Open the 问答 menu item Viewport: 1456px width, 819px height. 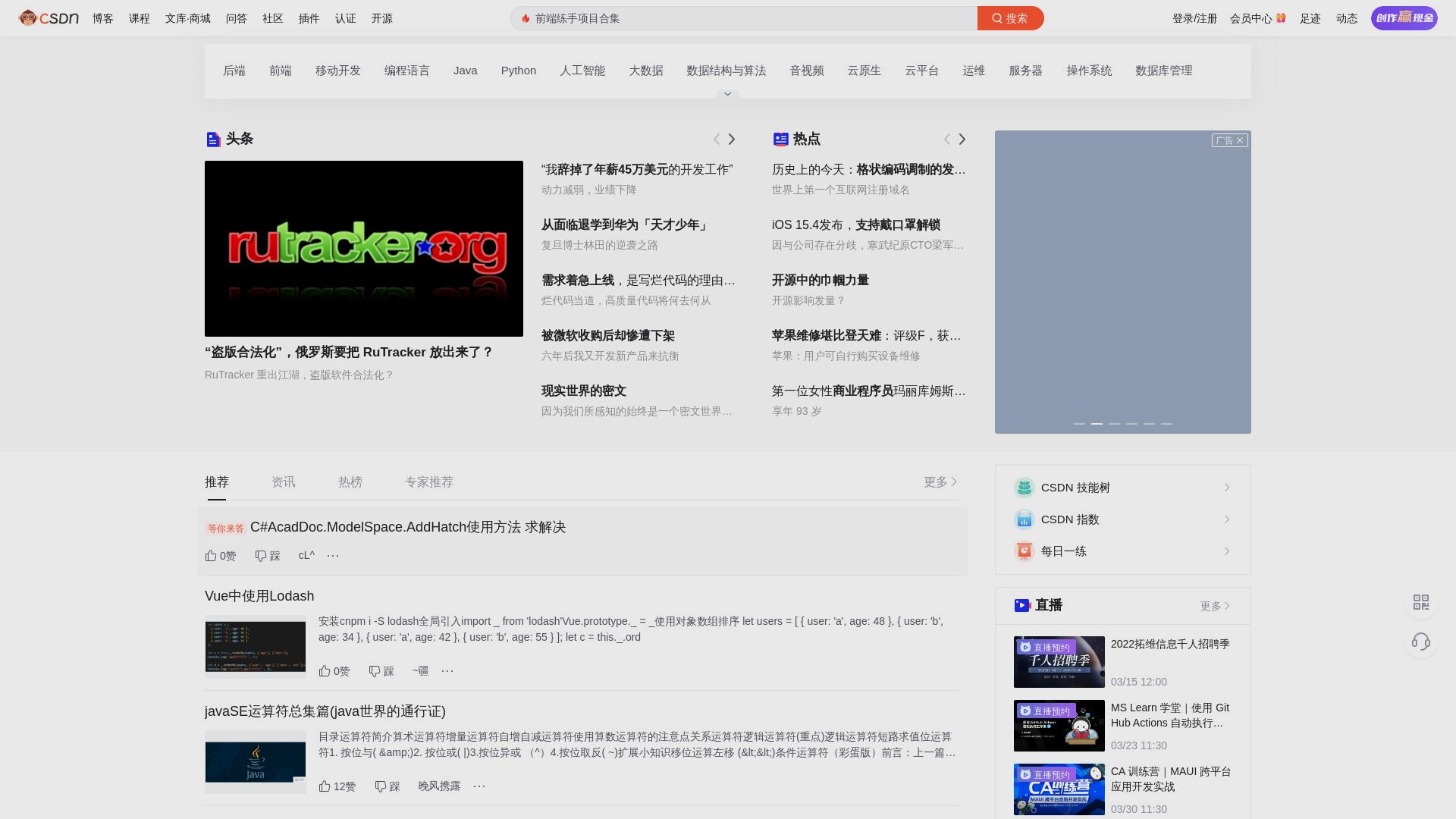pyautogui.click(x=237, y=18)
